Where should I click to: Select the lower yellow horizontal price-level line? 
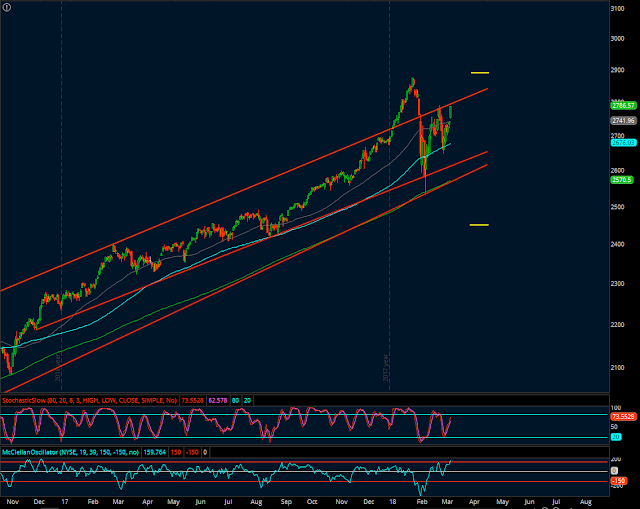[479, 224]
